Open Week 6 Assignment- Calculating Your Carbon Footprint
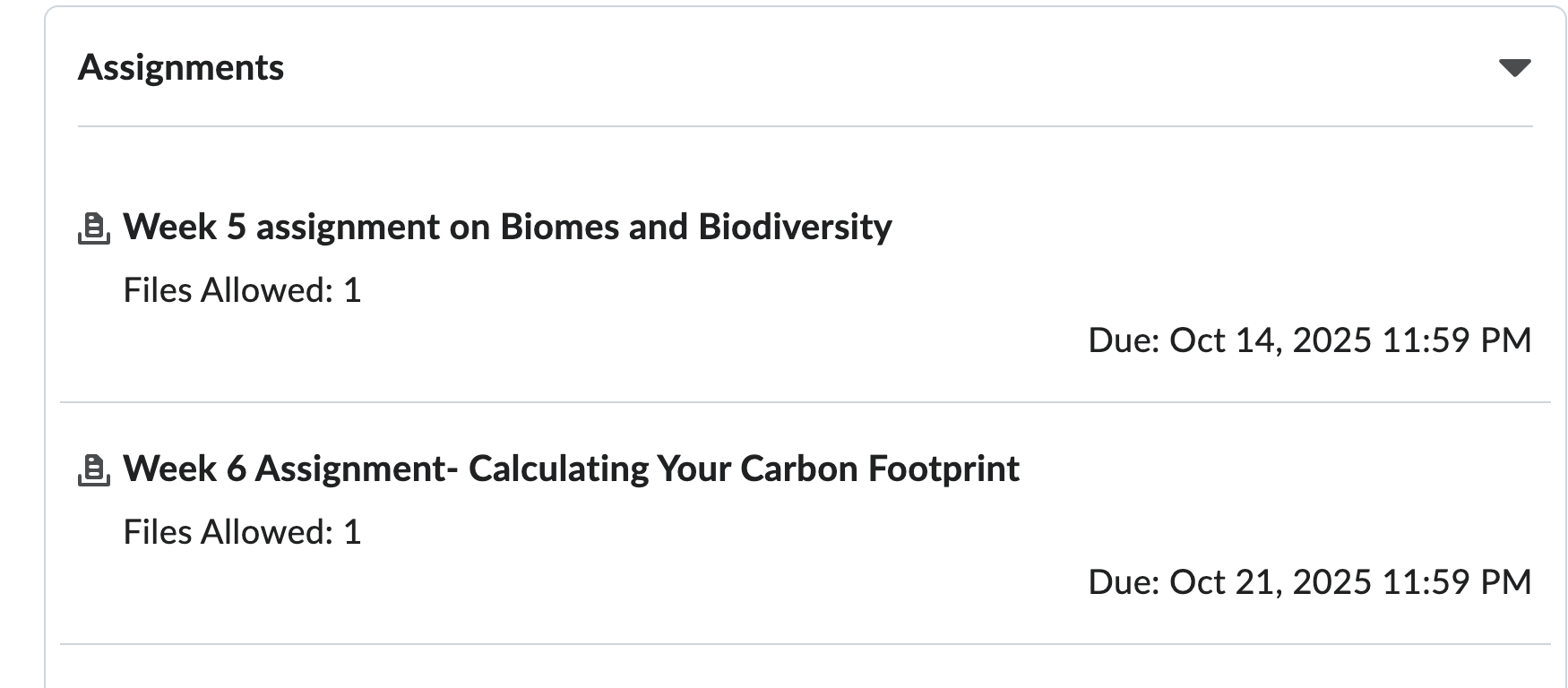 (571, 469)
